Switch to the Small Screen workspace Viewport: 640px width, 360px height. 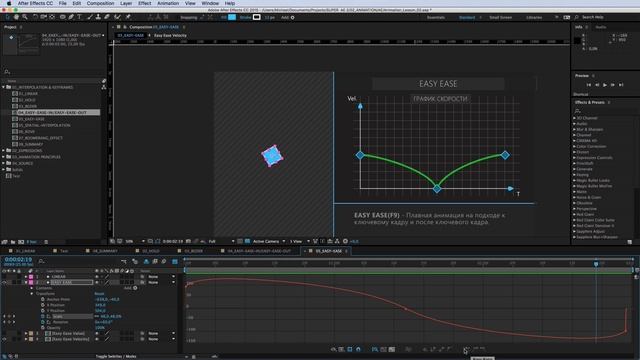point(500,18)
